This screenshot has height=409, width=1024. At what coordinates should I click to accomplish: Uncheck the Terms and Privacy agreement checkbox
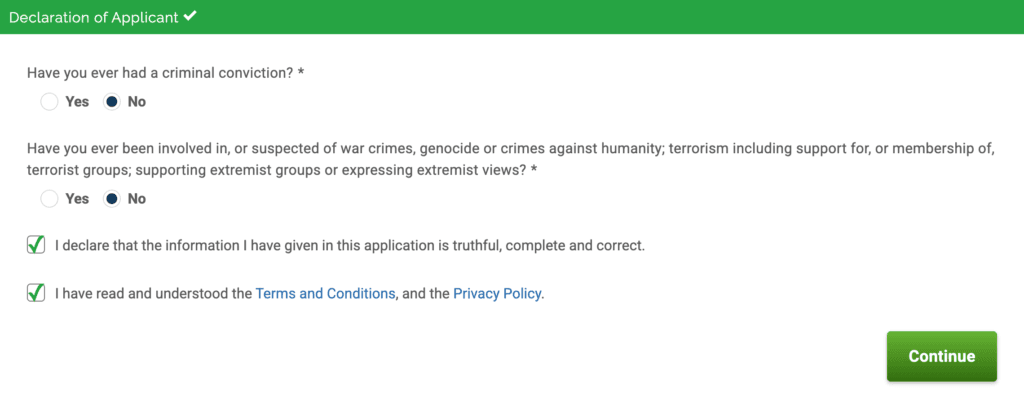tap(36, 293)
